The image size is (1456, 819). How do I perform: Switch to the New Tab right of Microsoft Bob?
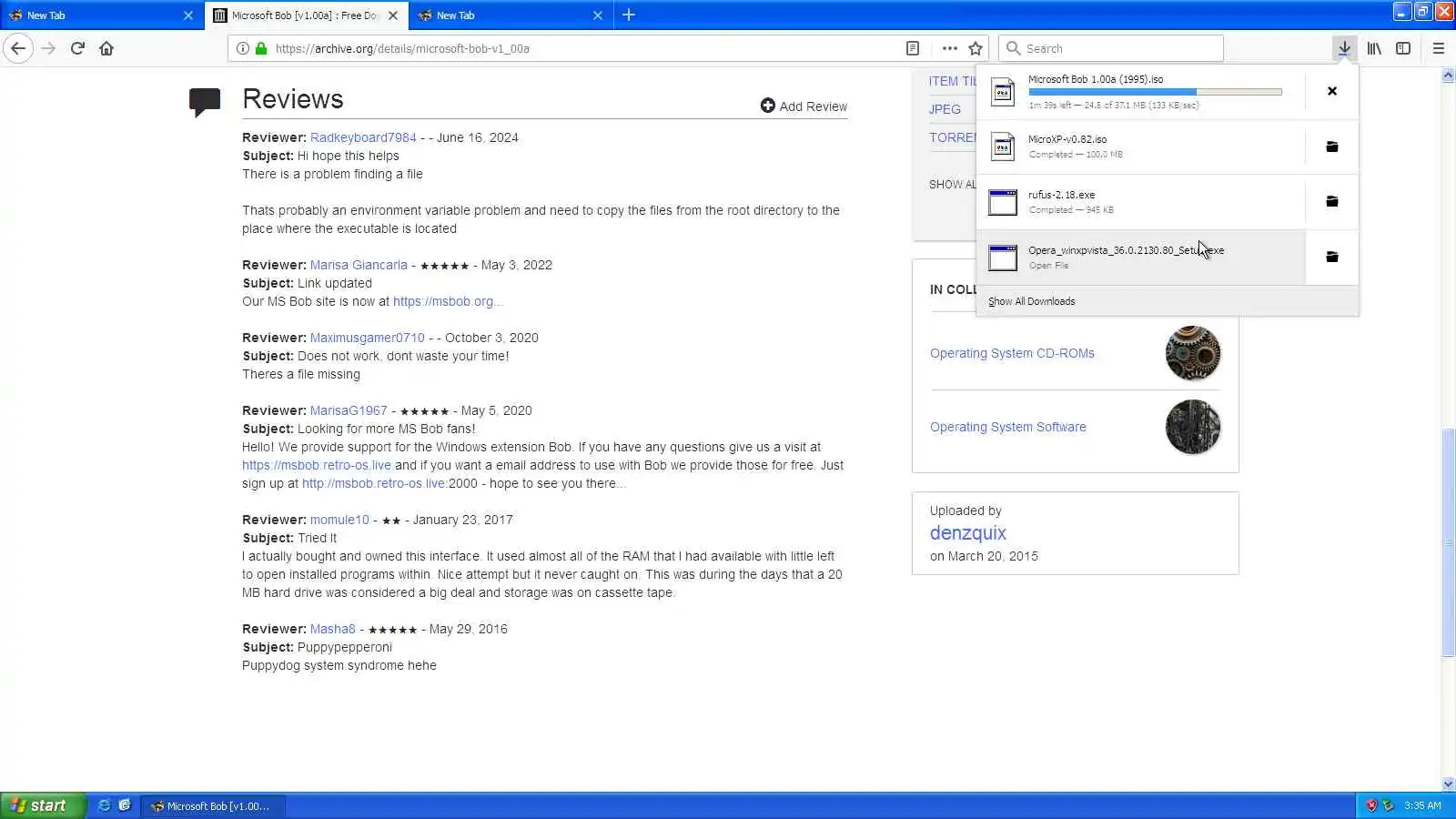(511, 15)
